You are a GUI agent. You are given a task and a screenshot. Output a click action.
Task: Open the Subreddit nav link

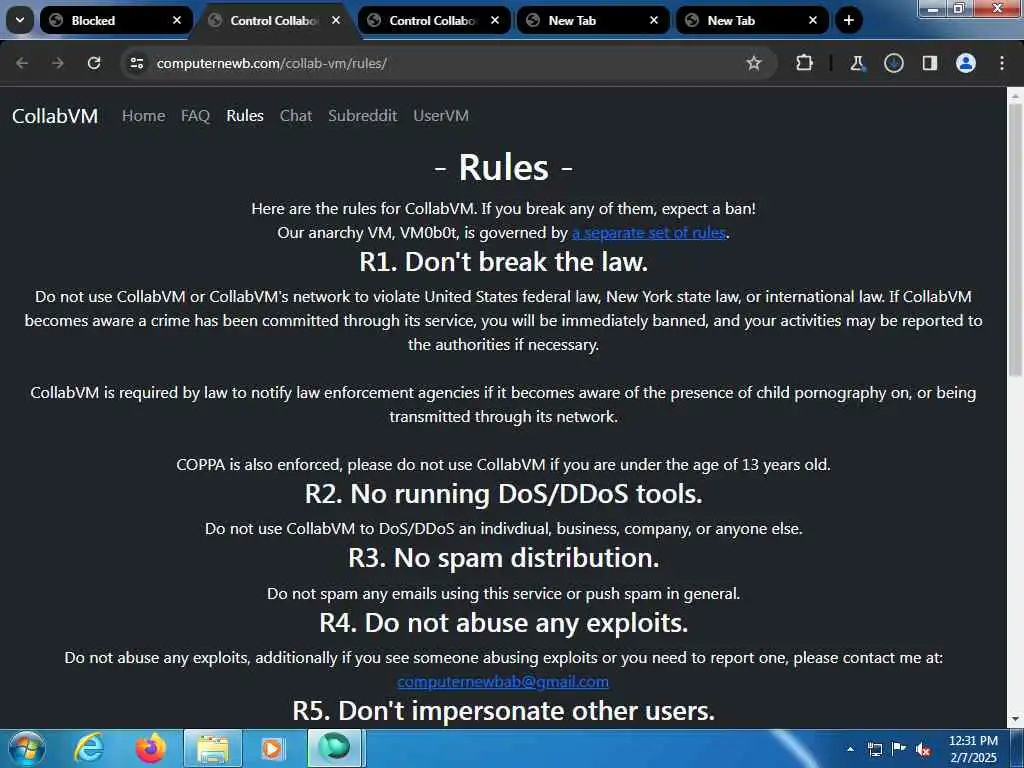[362, 116]
